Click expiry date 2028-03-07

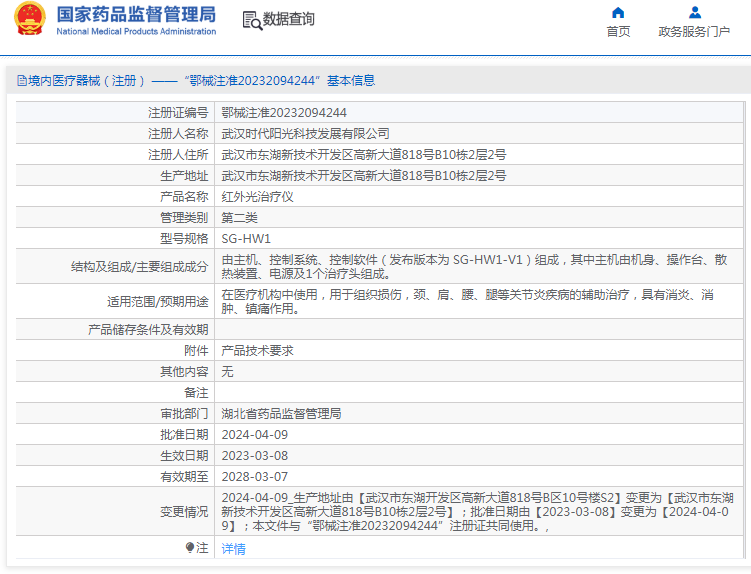(255, 477)
